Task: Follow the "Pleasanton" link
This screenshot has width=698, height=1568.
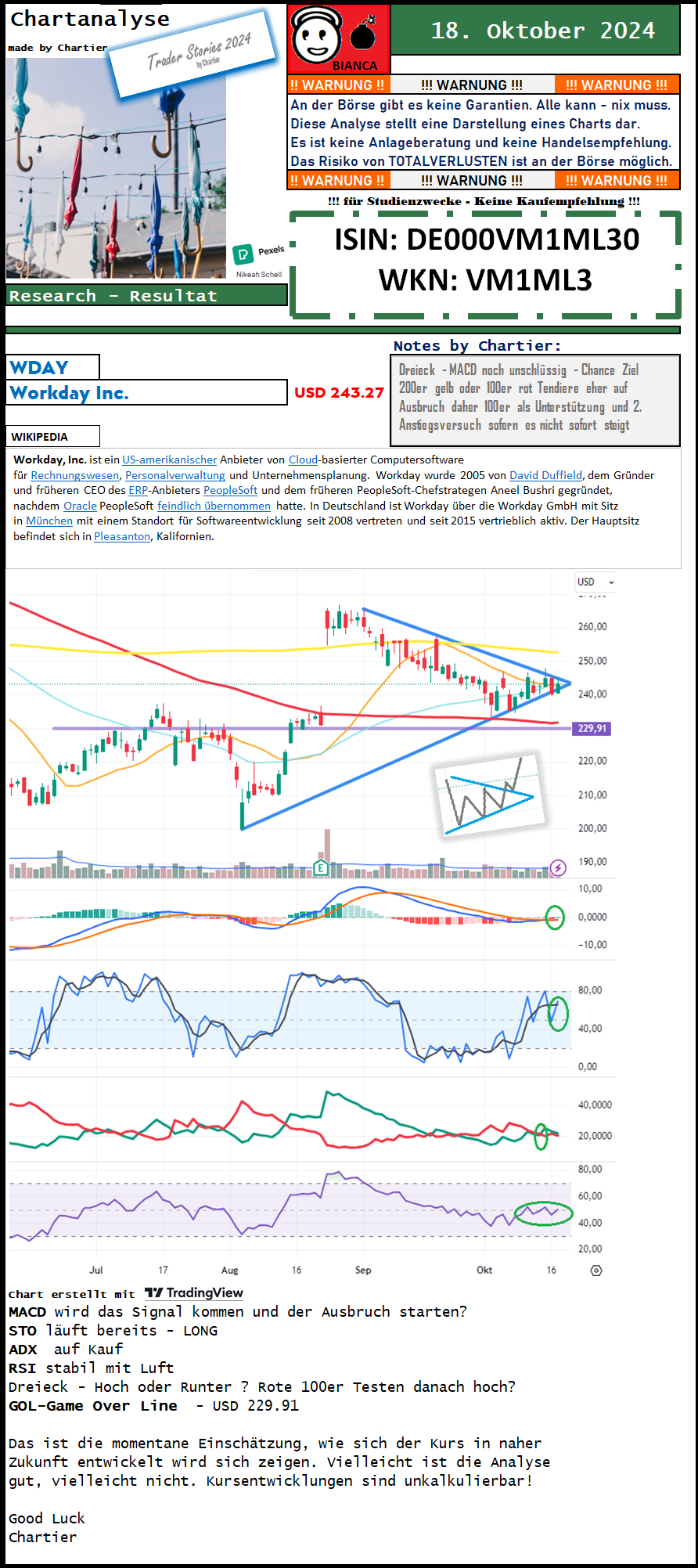Action: [x=122, y=536]
